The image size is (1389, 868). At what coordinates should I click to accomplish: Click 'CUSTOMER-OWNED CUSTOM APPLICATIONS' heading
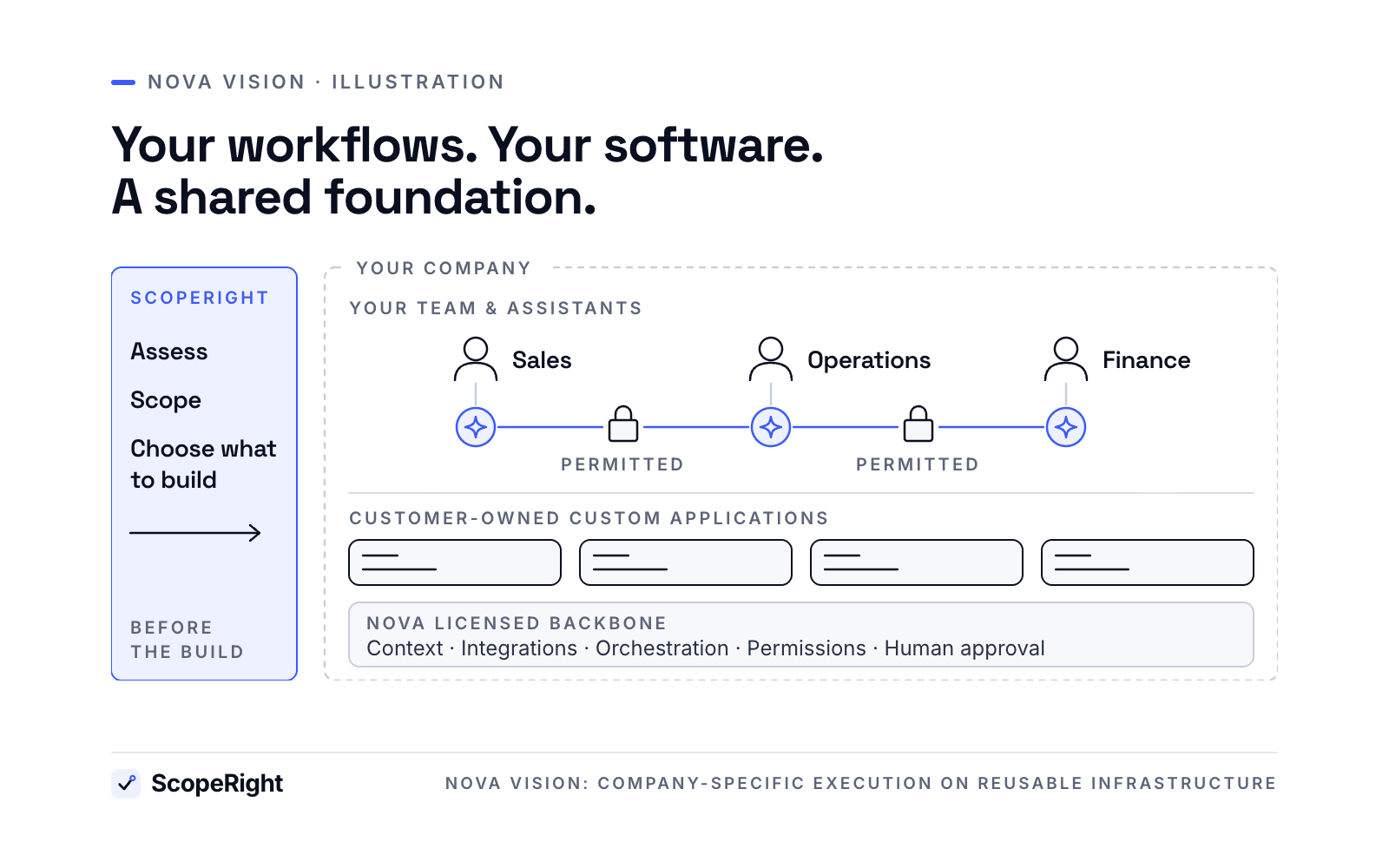coord(589,518)
